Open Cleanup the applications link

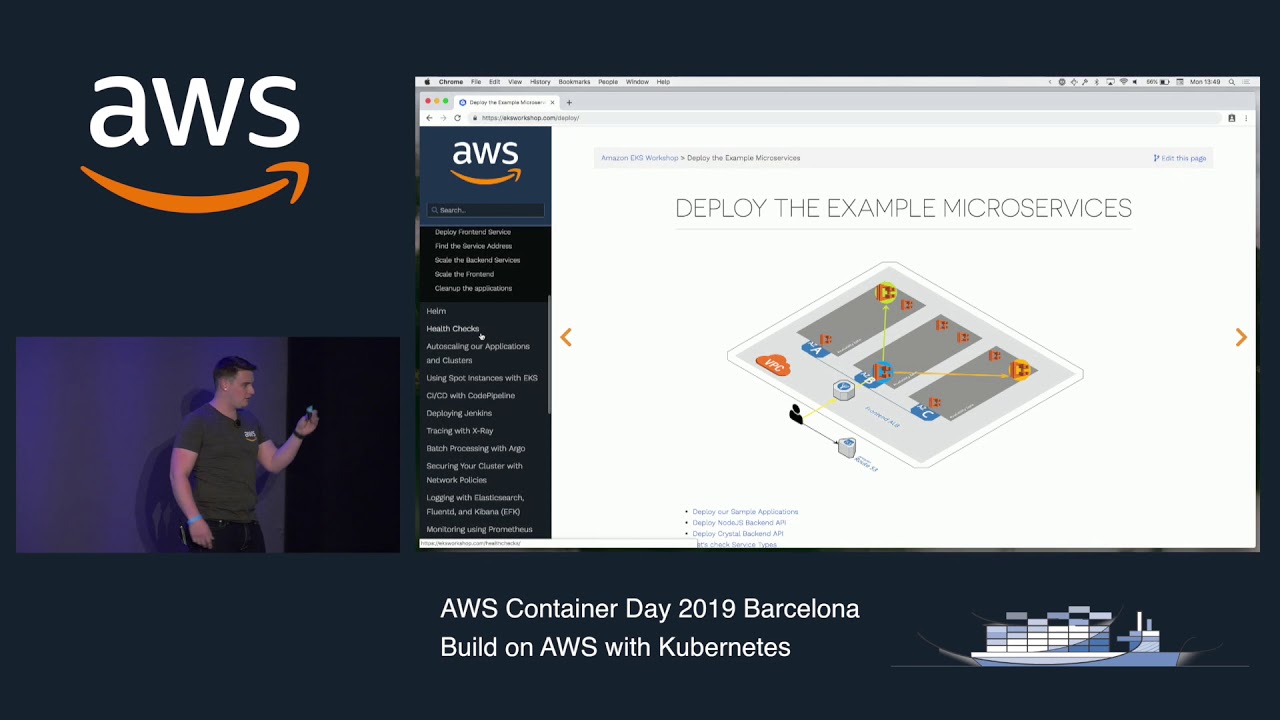(x=473, y=288)
